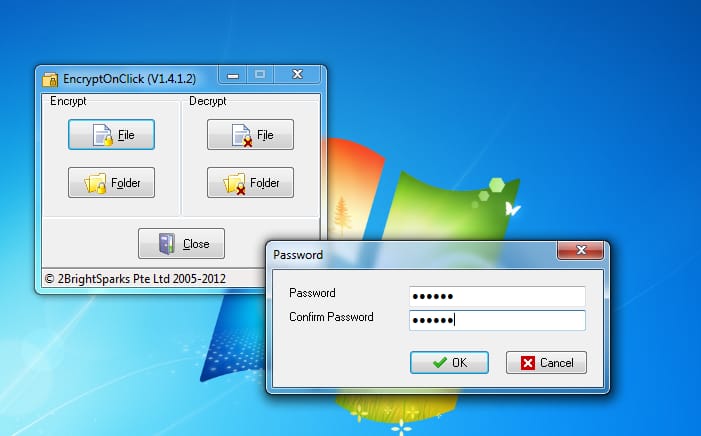Confirm the password with OK button
This screenshot has width=701, height=436.
click(x=449, y=362)
